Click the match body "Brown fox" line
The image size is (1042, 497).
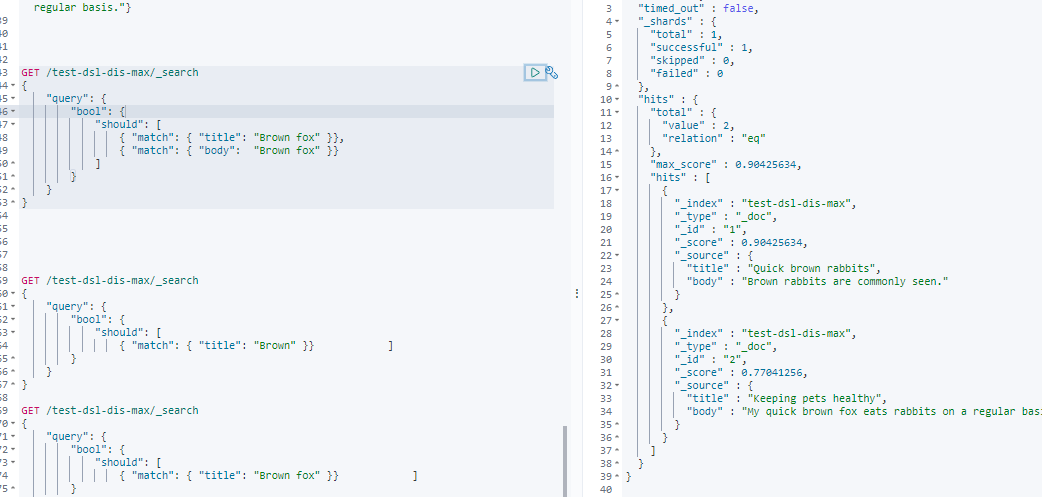tap(229, 150)
